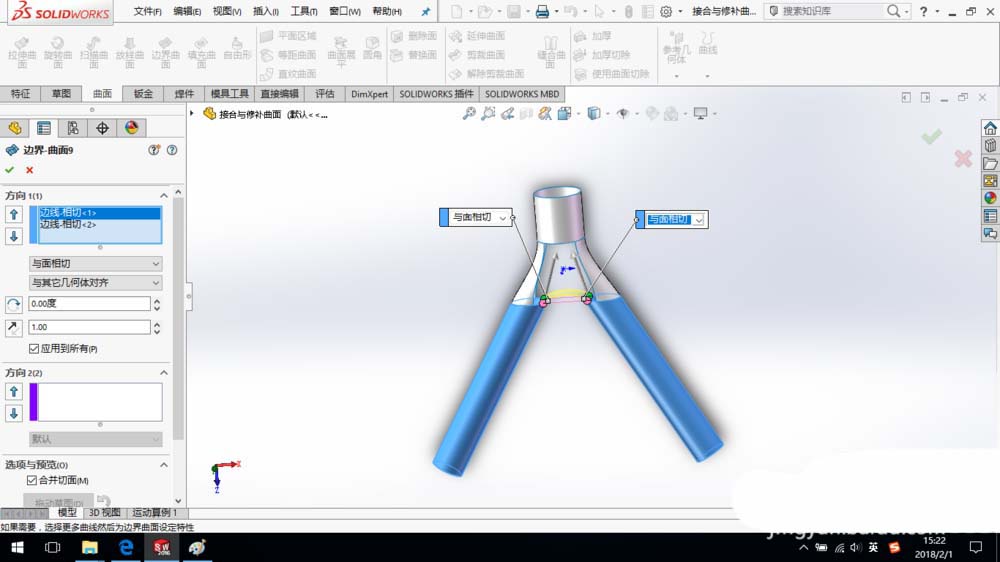Move Direction 1 curve down arrow

click(14, 236)
